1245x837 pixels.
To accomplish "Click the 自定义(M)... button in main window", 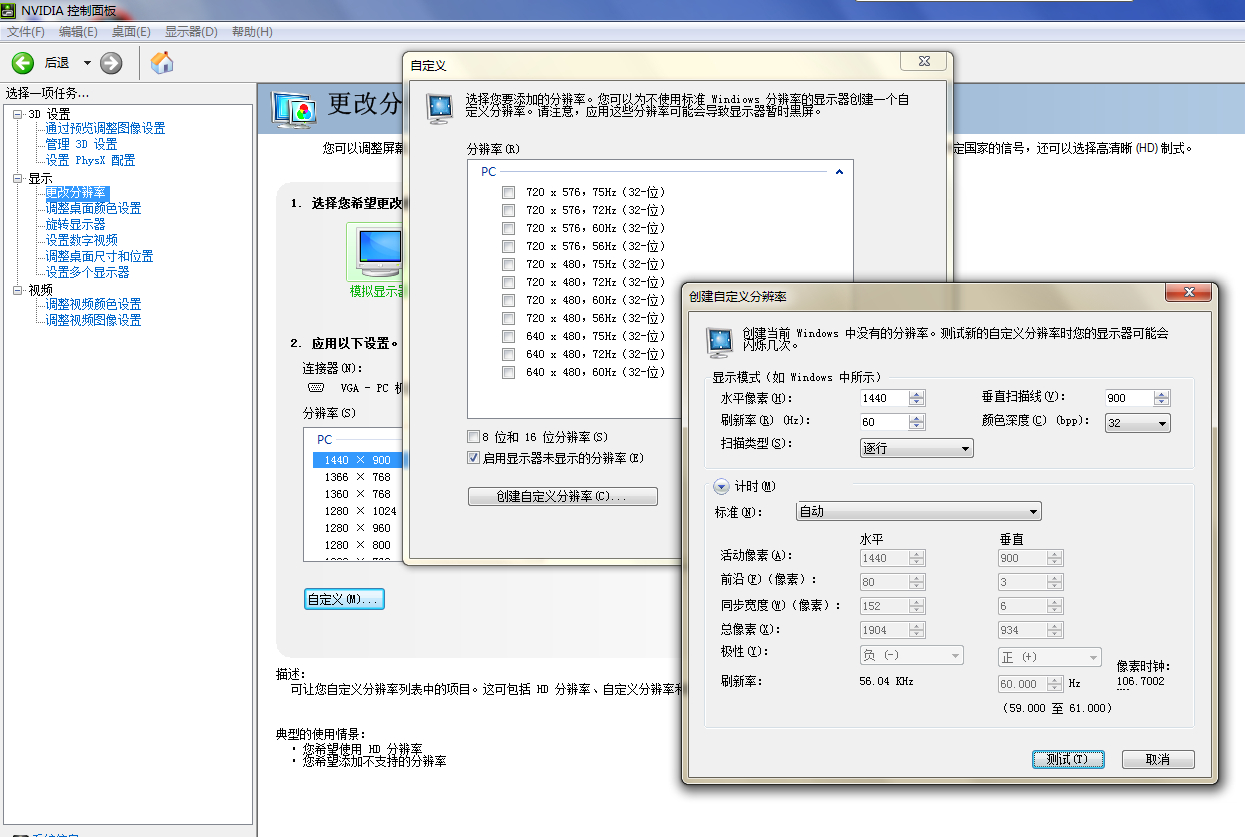I will click(x=344, y=599).
